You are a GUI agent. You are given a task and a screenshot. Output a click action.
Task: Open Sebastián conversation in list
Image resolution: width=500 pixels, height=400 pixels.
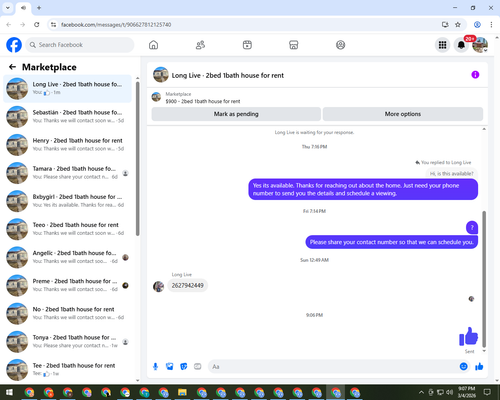click(67, 116)
